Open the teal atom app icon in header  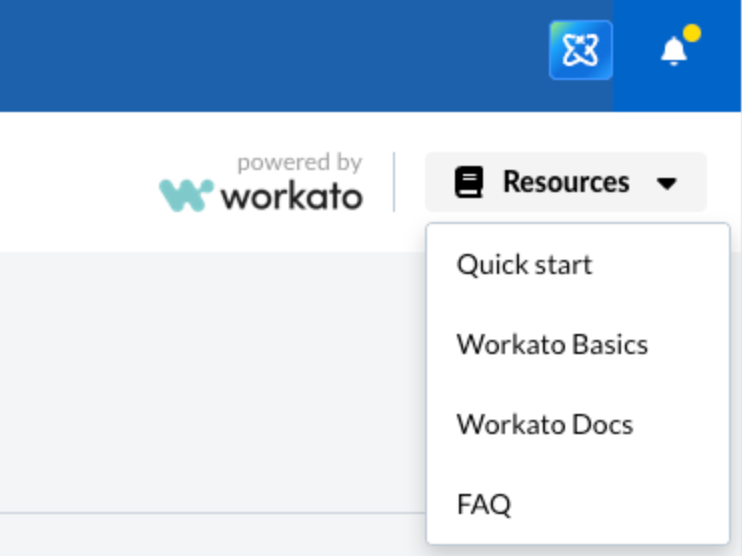pos(580,50)
